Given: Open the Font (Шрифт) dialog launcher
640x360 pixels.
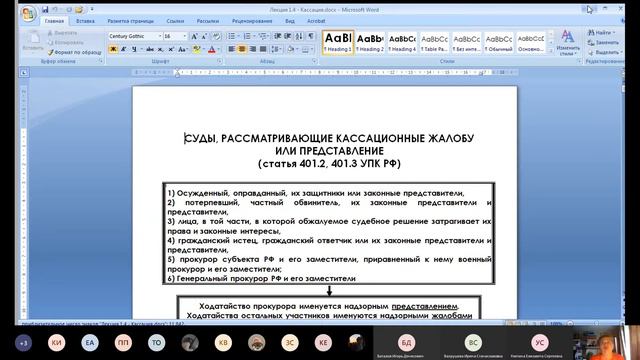Looking at the screenshot, I should pyautogui.click(x=220, y=61).
